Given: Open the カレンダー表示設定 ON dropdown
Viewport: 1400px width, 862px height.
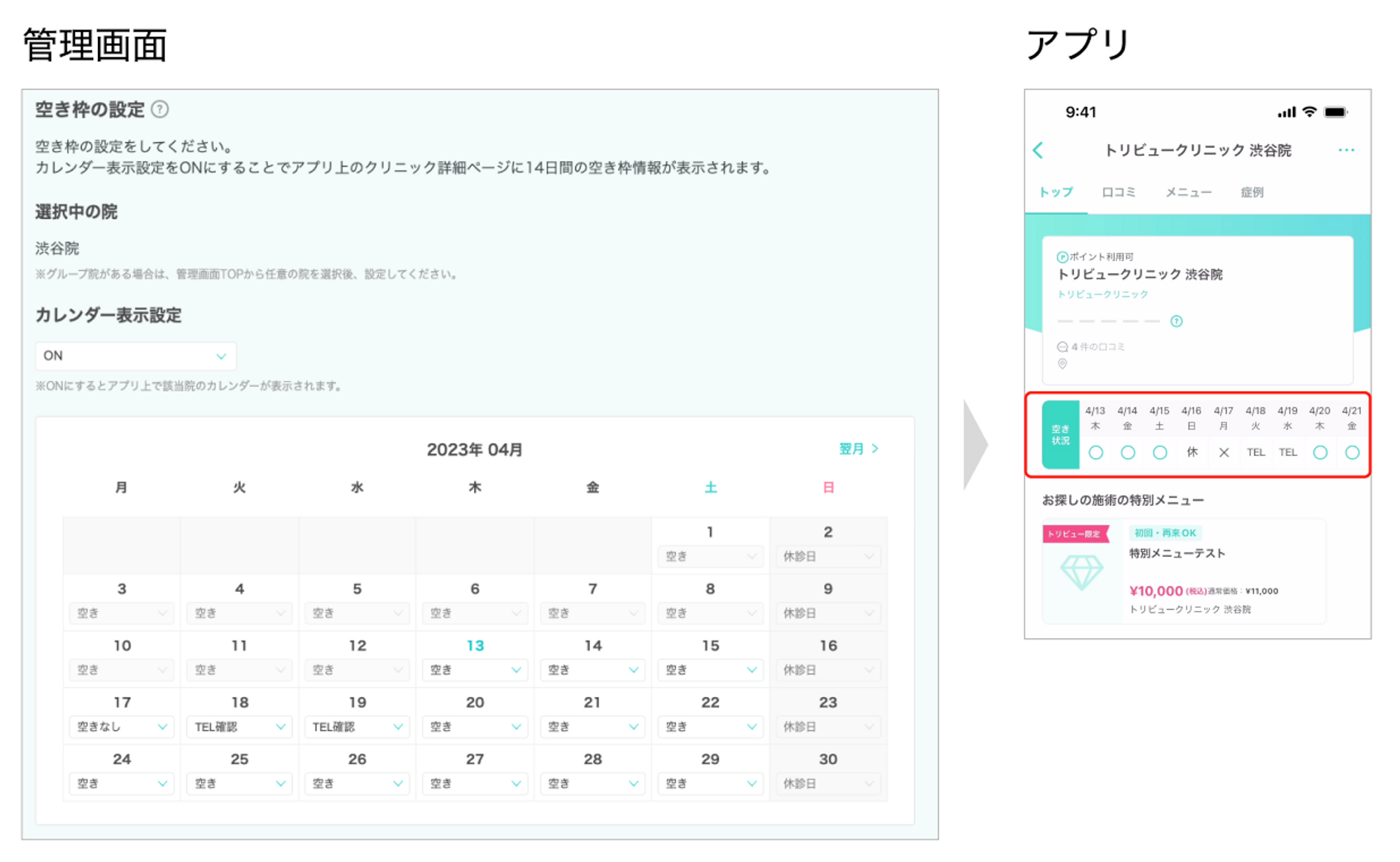Looking at the screenshot, I should coord(136,356).
